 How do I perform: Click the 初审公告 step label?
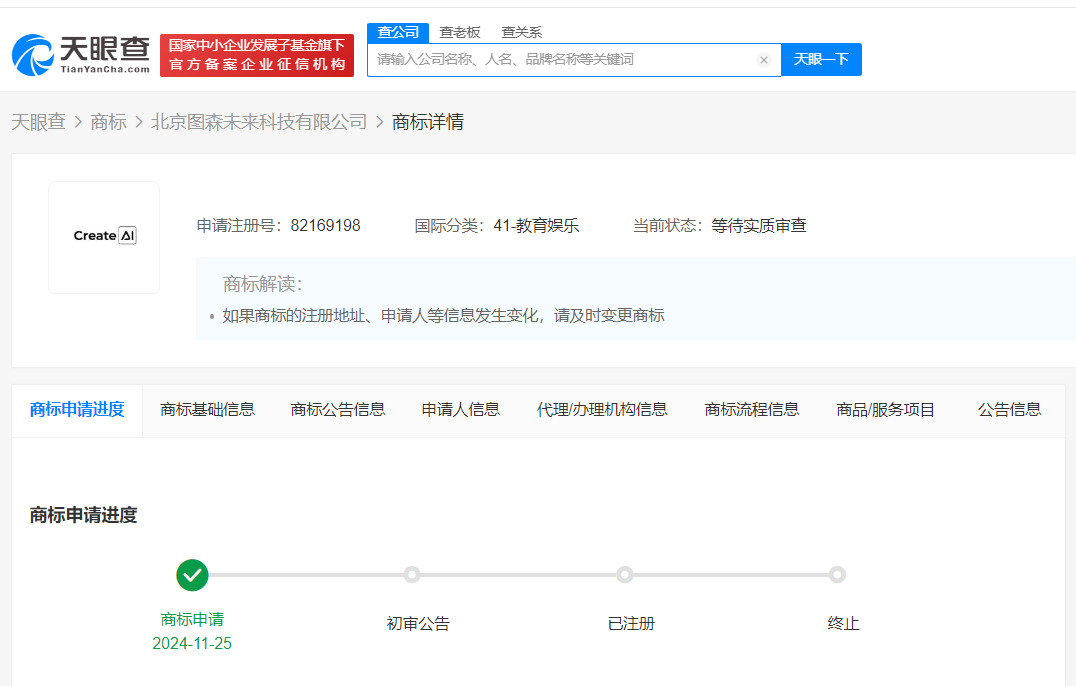coord(418,624)
